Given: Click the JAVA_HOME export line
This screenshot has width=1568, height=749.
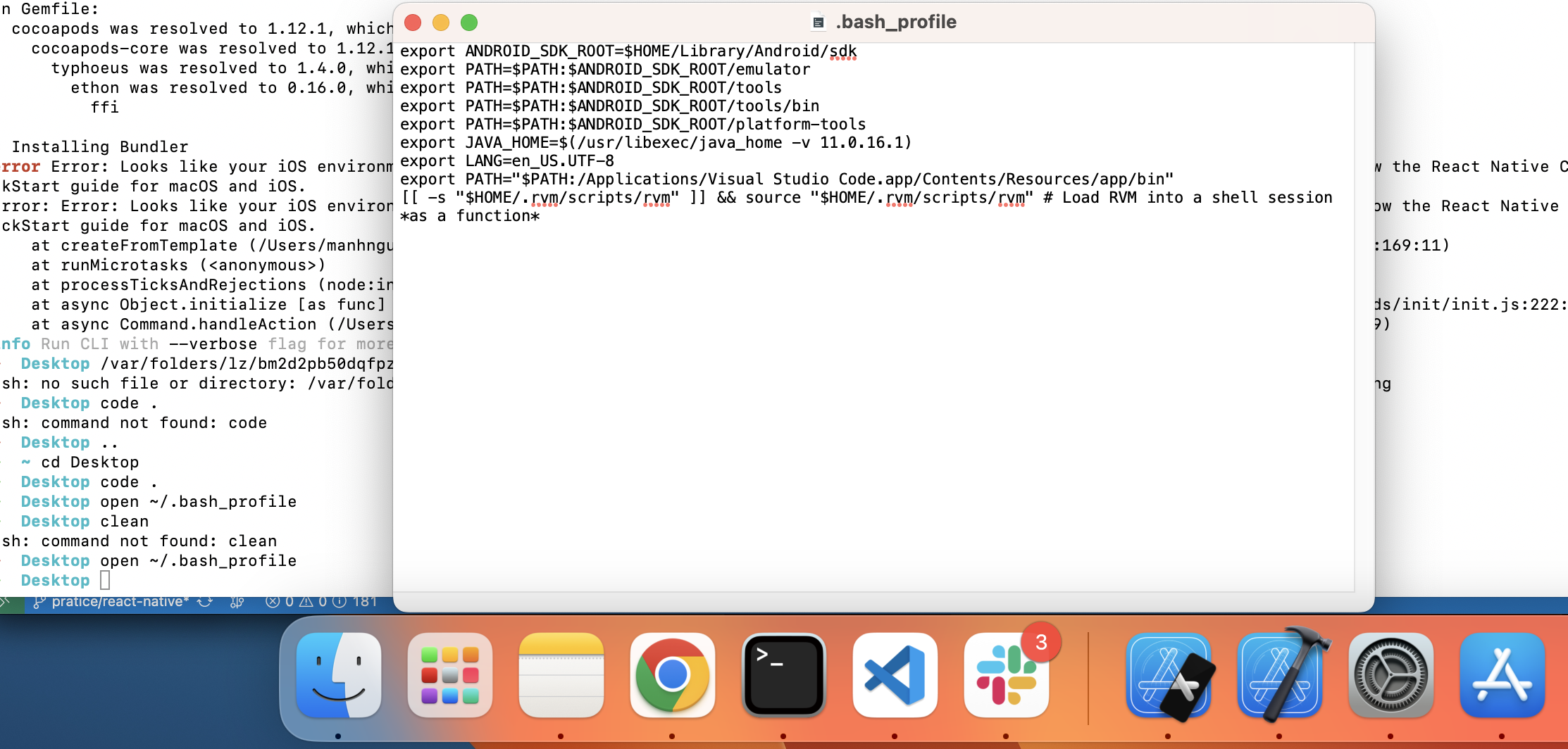Looking at the screenshot, I should (x=656, y=143).
